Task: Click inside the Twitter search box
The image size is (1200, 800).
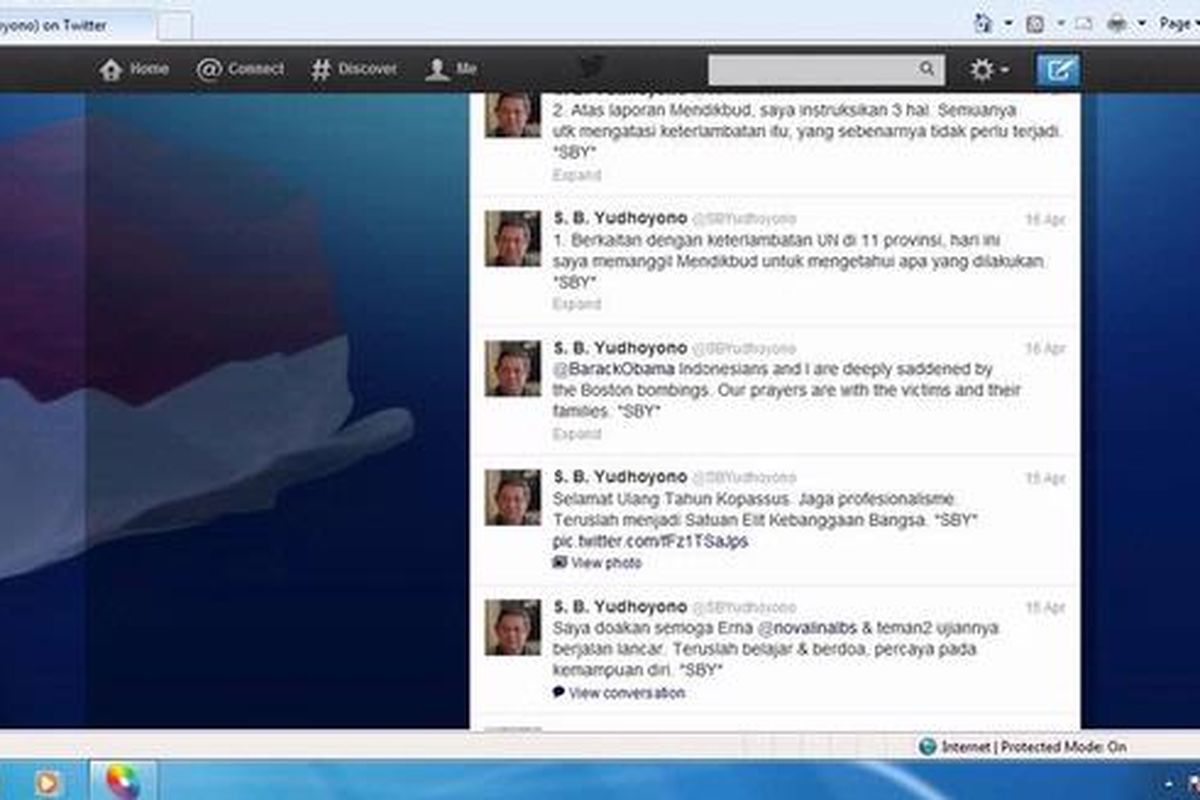Action: [810, 70]
